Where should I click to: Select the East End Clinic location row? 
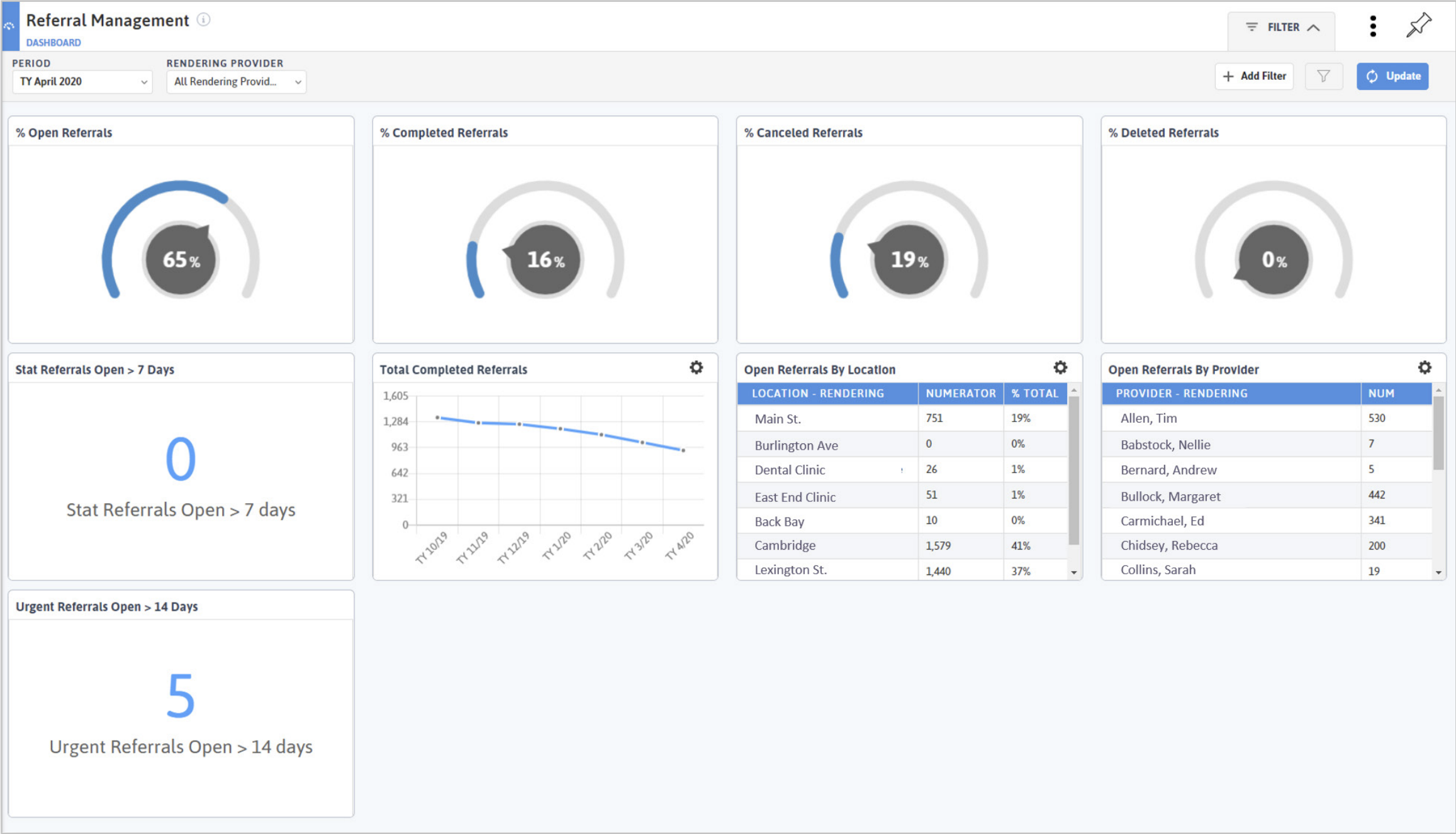pos(902,496)
